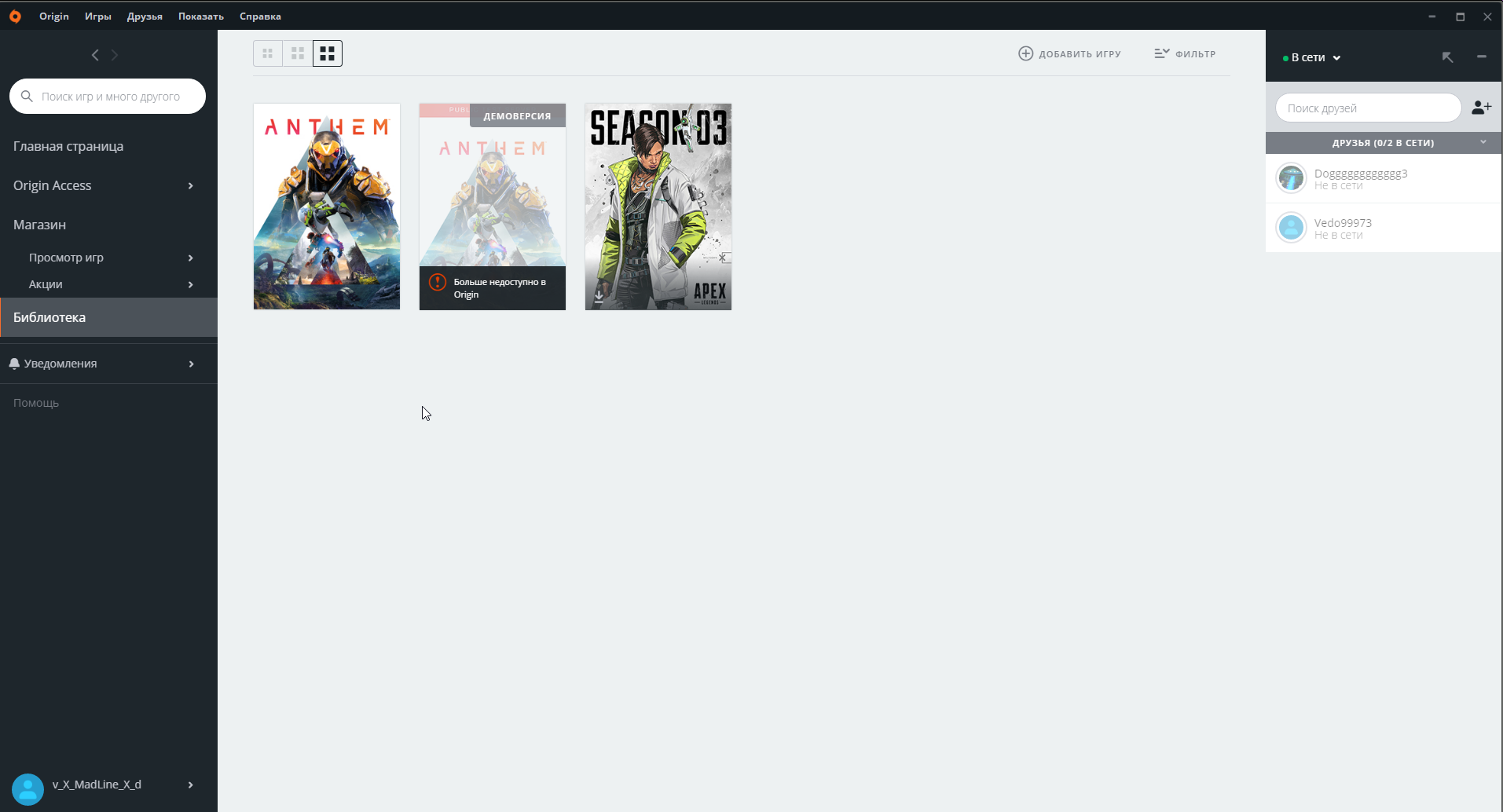Open the Anthem game tile

pyautogui.click(x=327, y=207)
